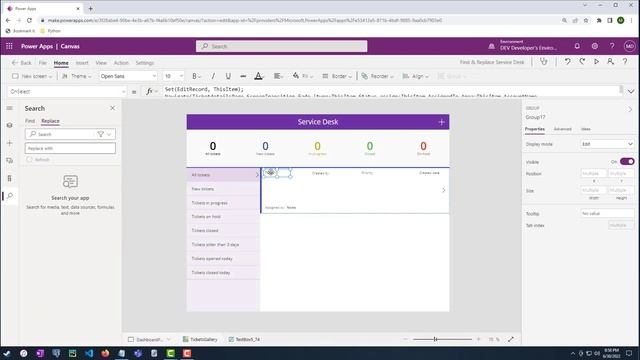The height and width of the screenshot is (360, 640).
Task: Open the Reorder dropdown
Action: 377,76
